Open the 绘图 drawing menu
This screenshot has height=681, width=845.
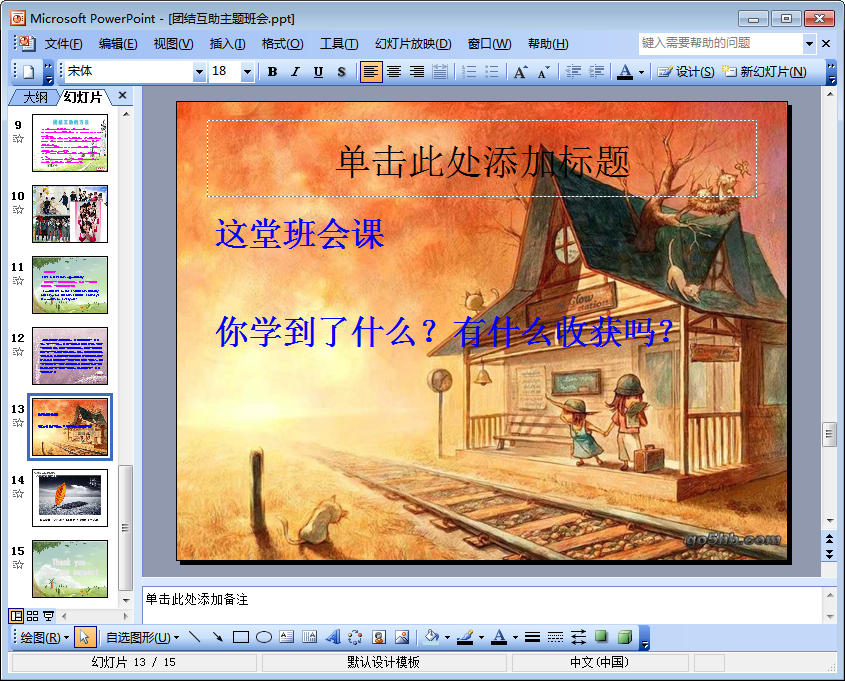(x=44, y=638)
